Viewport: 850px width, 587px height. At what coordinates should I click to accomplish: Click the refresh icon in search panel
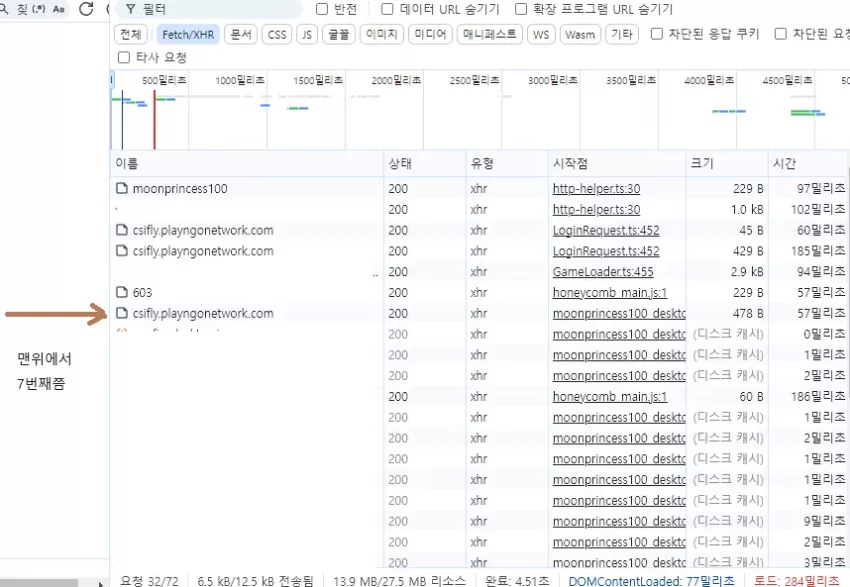click(x=86, y=9)
